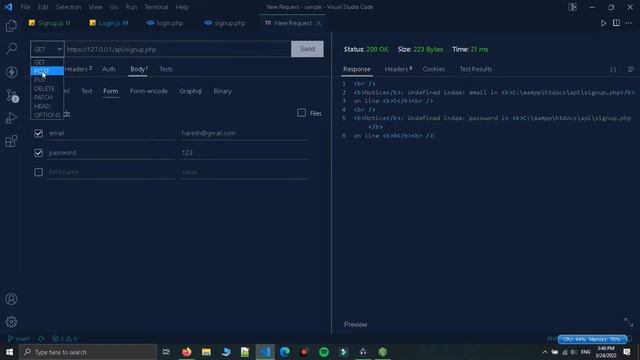Click errors and warnings status bar item
Viewport: 640px width, 360px height.
tap(64, 339)
